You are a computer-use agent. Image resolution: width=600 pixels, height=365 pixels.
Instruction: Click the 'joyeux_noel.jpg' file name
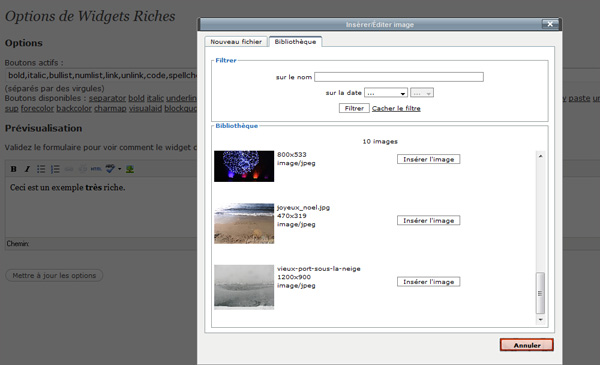[x=303, y=208]
